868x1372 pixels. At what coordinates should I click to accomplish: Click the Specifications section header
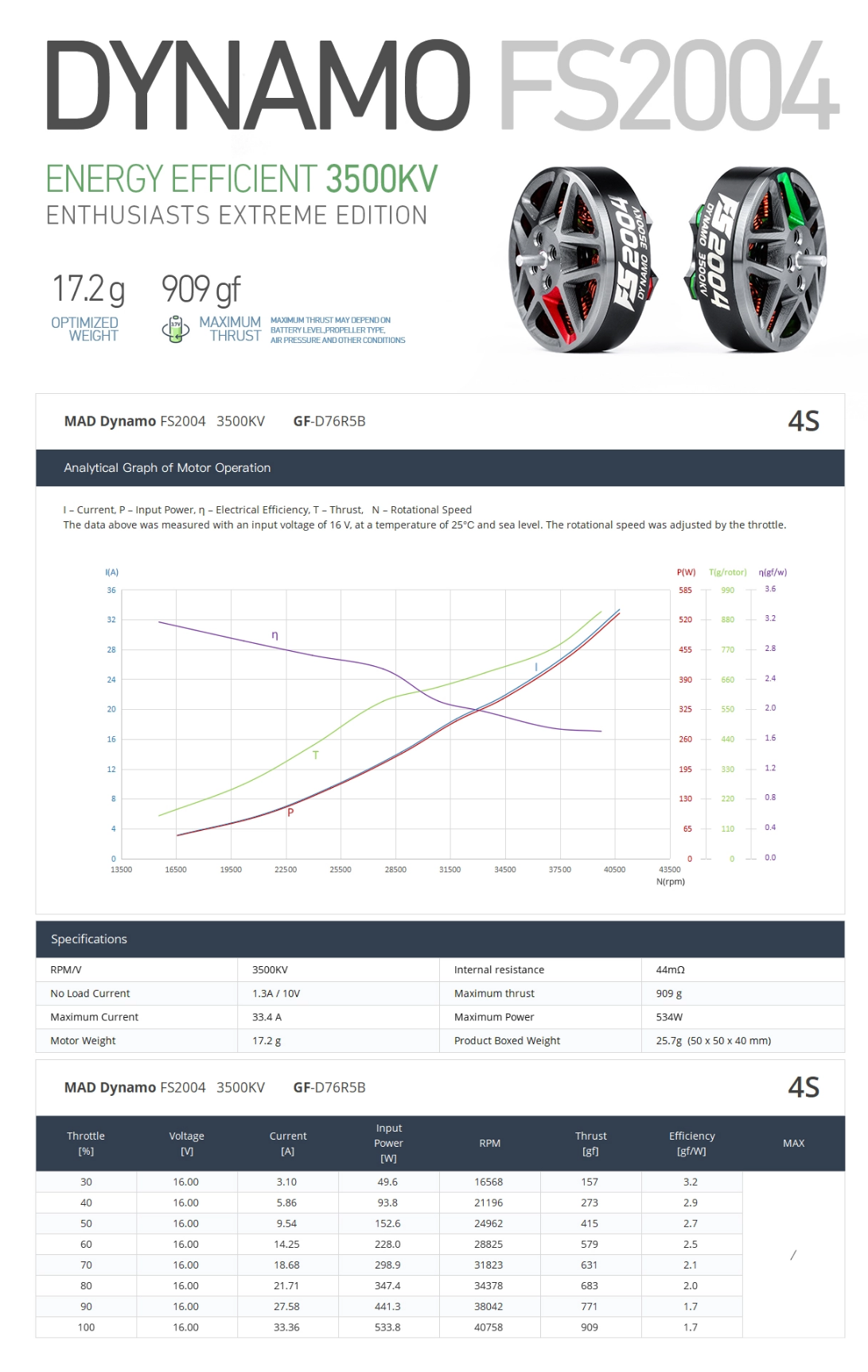click(89, 939)
